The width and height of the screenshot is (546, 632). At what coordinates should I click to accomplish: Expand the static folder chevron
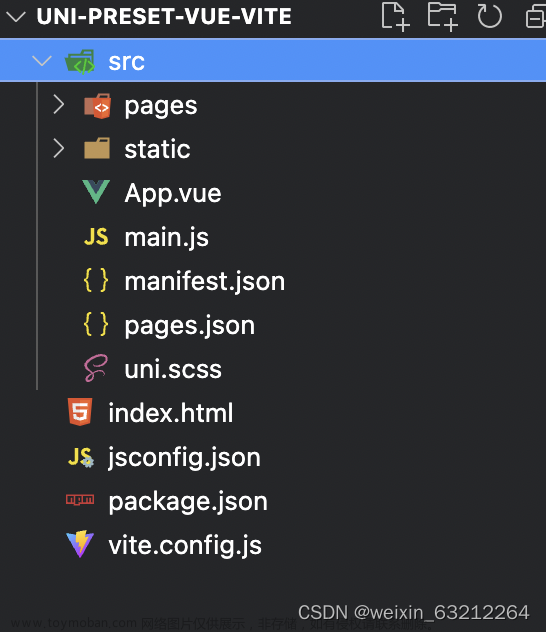[x=59, y=148]
